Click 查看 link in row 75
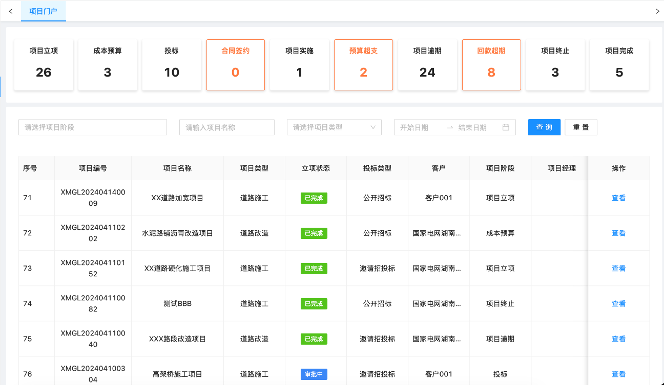 tap(619, 339)
